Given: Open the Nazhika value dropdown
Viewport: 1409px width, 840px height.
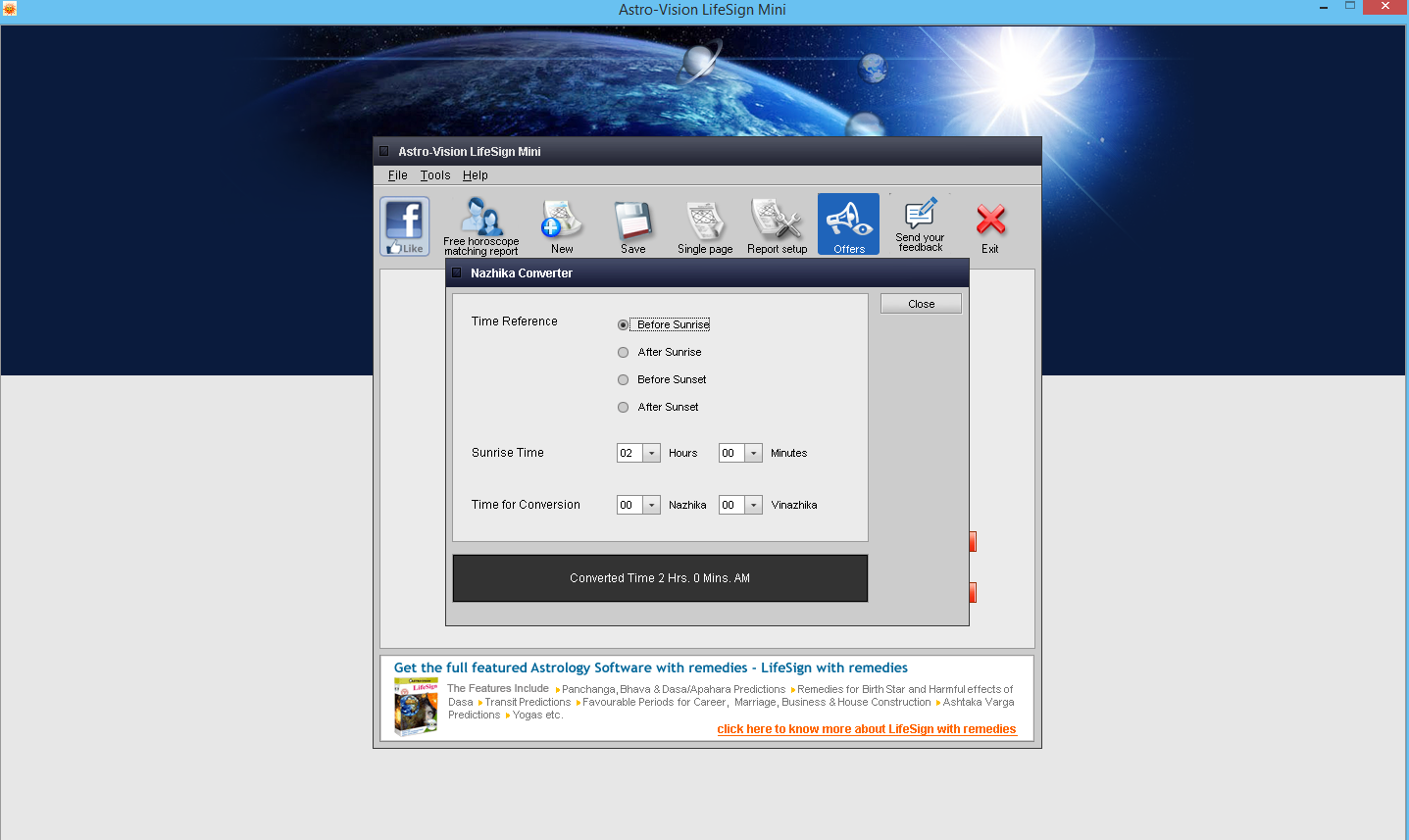Looking at the screenshot, I should click(x=652, y=505).
